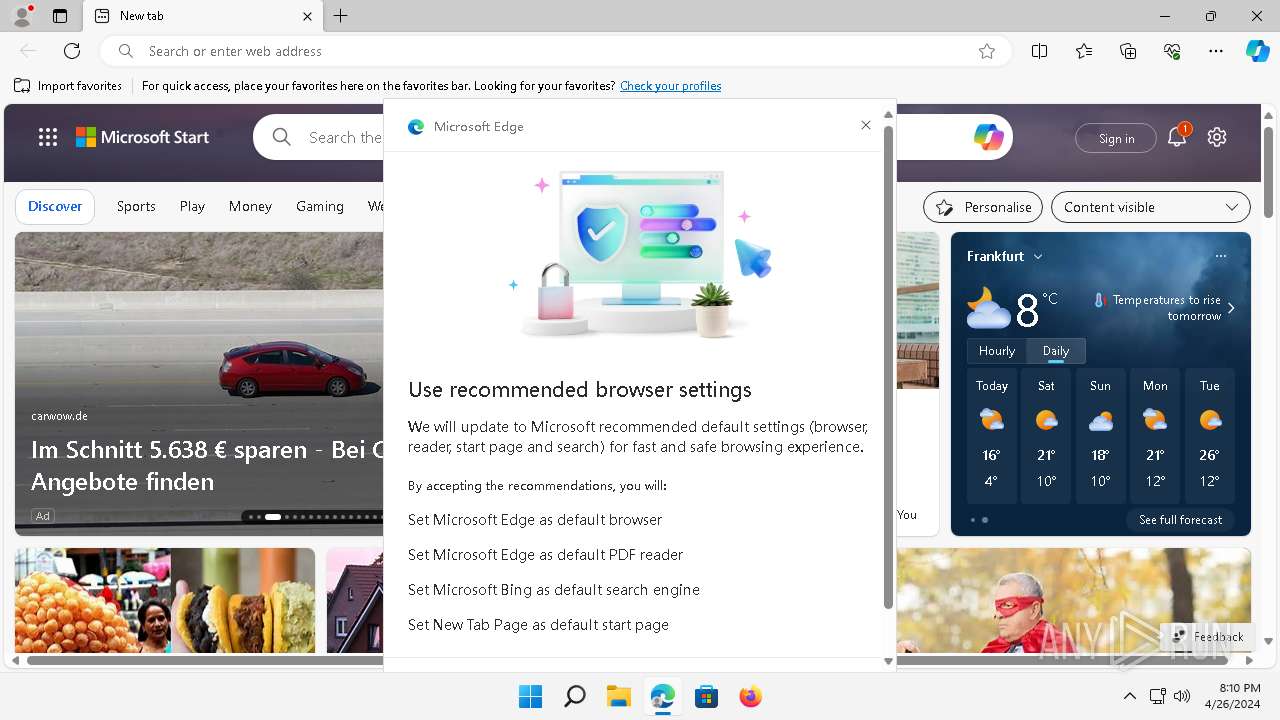The image size is (1280, 720).
Task: Open weather card more options menu
Action: 1221,256
